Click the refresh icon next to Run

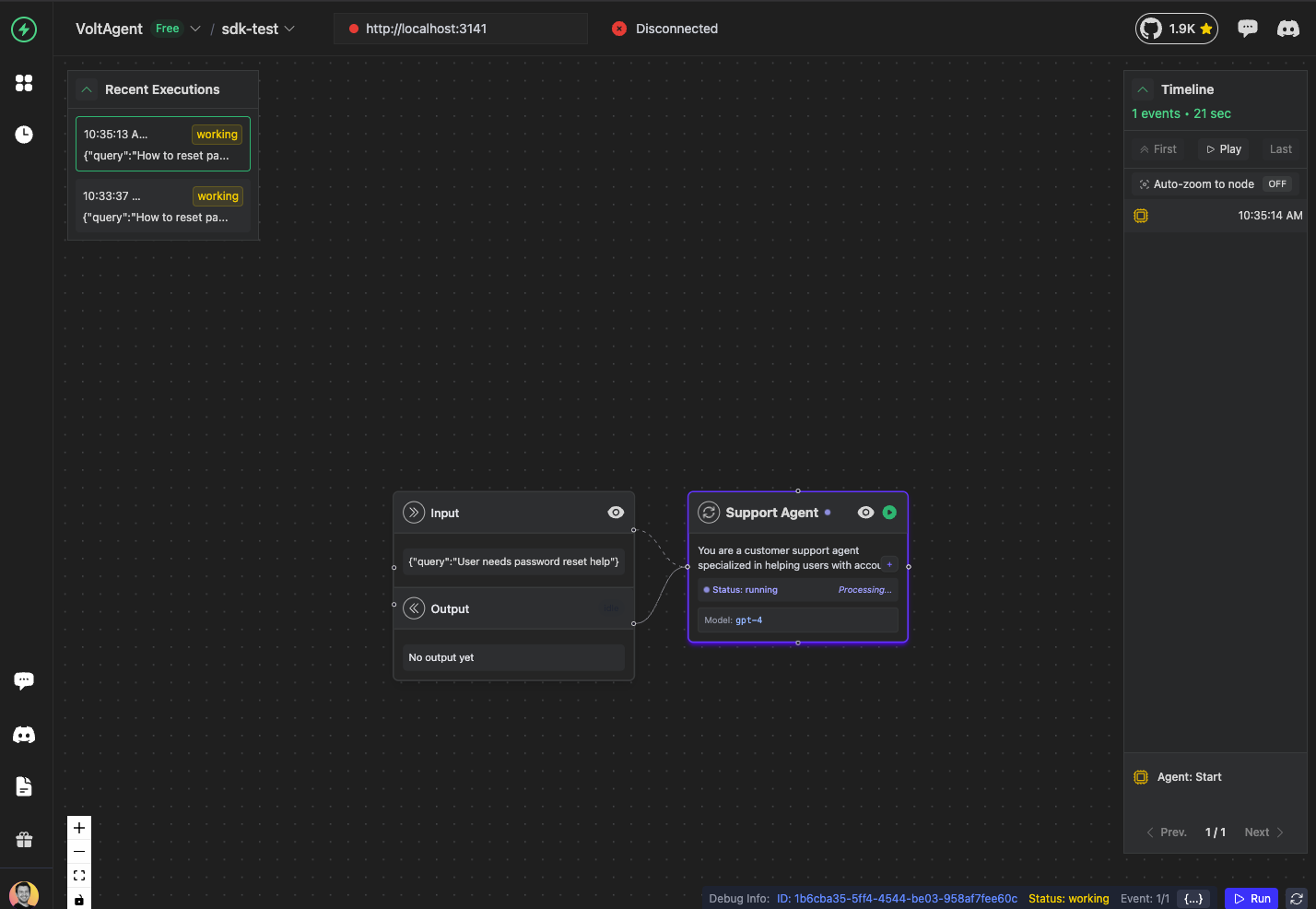[x=1297, y=899]
